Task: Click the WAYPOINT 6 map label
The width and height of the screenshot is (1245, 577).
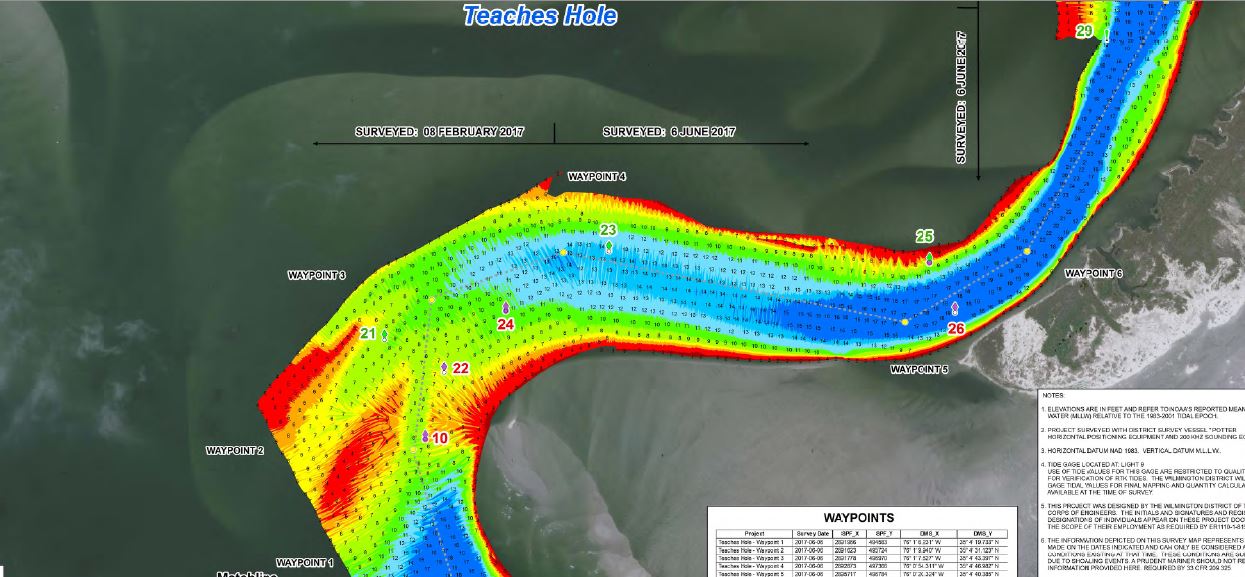Action: coord(1094,273)
